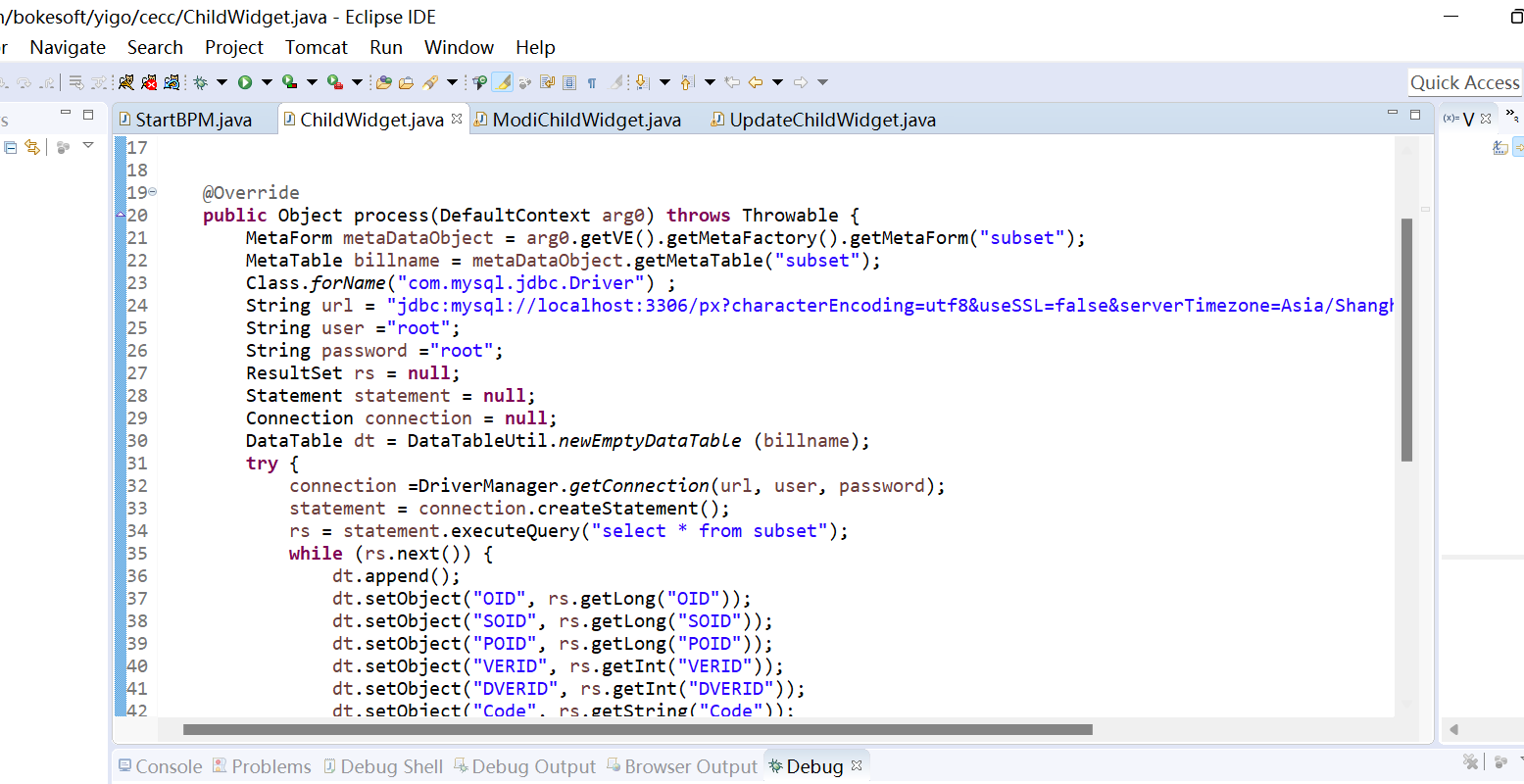Open the Debug Output view tab

(524, 766)
